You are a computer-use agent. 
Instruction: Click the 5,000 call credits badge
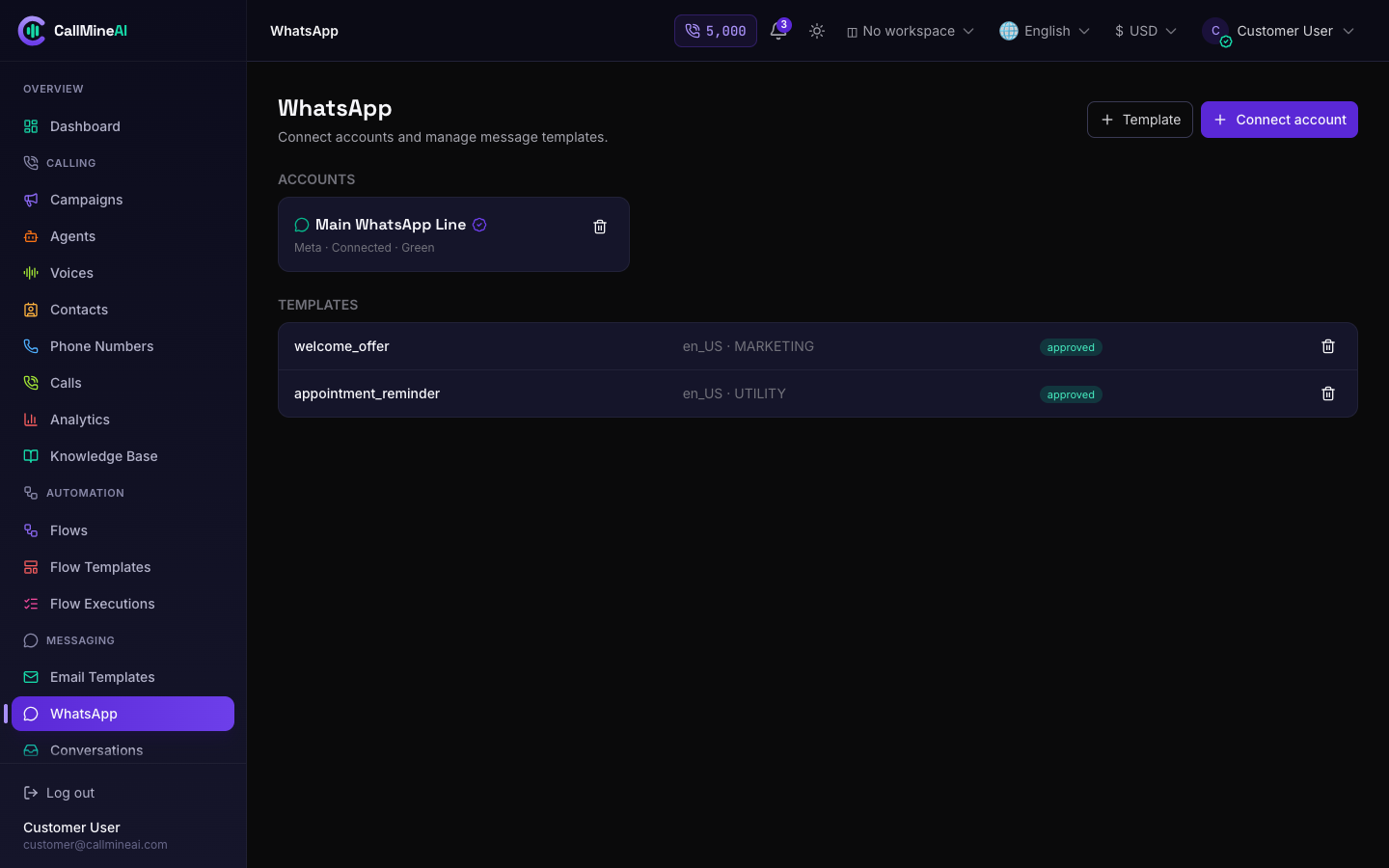716,31
